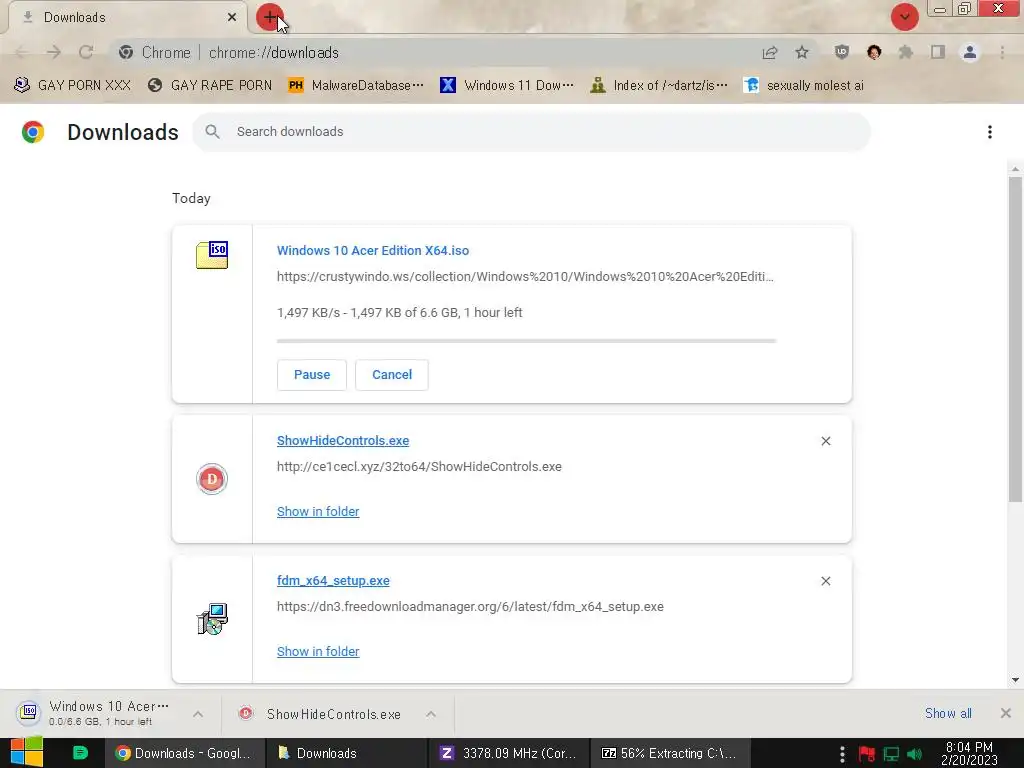This screenshot has width=1024, height=768.
Task: Click the ShowHideControls.exe red D icon
Action: coord(212,479)
